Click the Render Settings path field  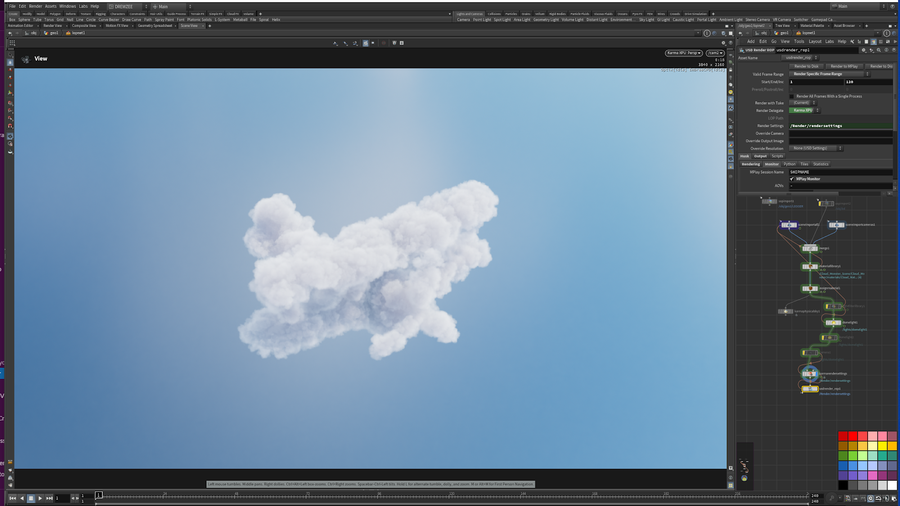point(841,126)
